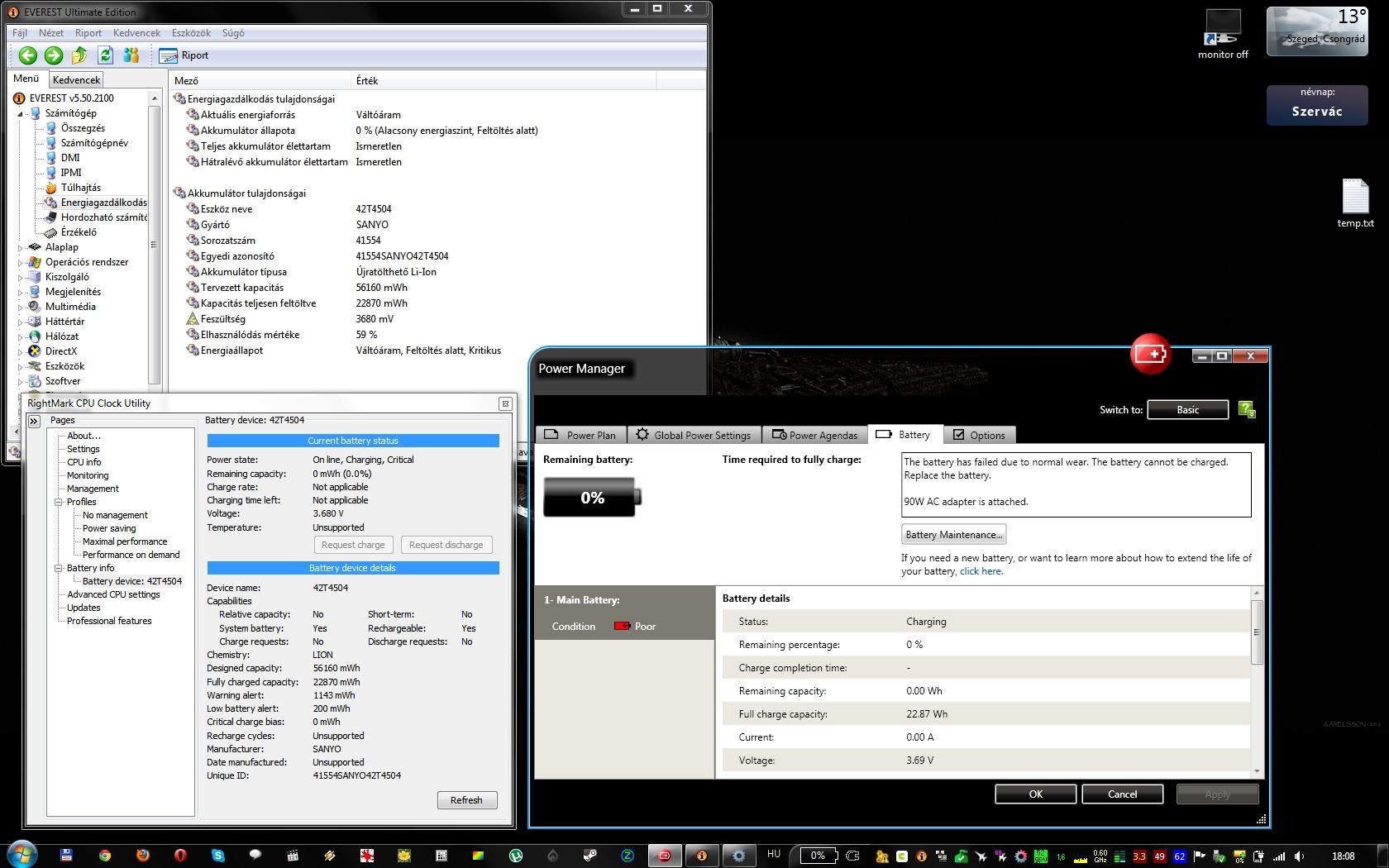The image size is (1389, 868).
Task: Select the Power saving profile in RightMark
Action: pyautogui.click(x=109, y=528)
